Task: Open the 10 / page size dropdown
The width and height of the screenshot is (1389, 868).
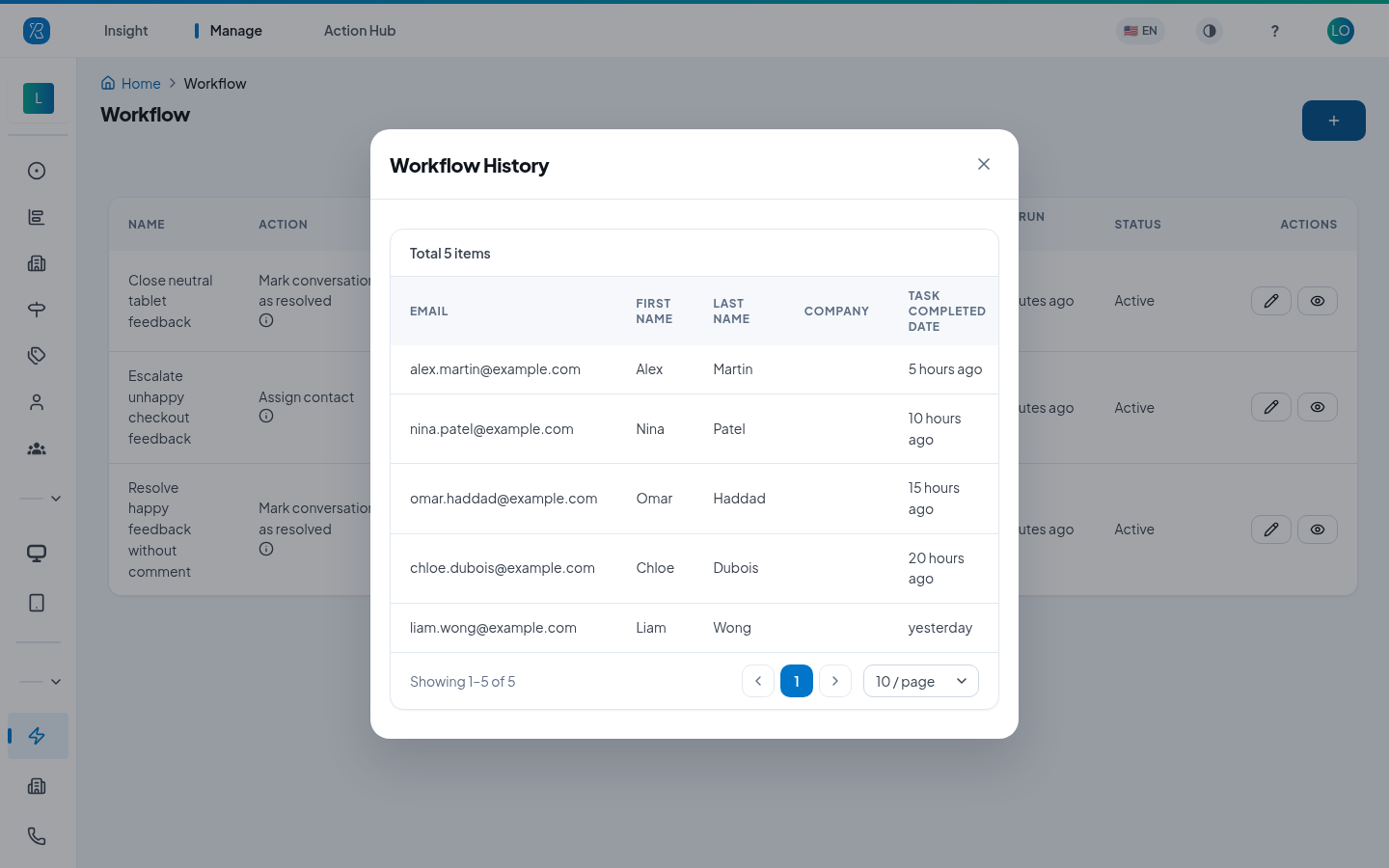Action: [921, 681]
